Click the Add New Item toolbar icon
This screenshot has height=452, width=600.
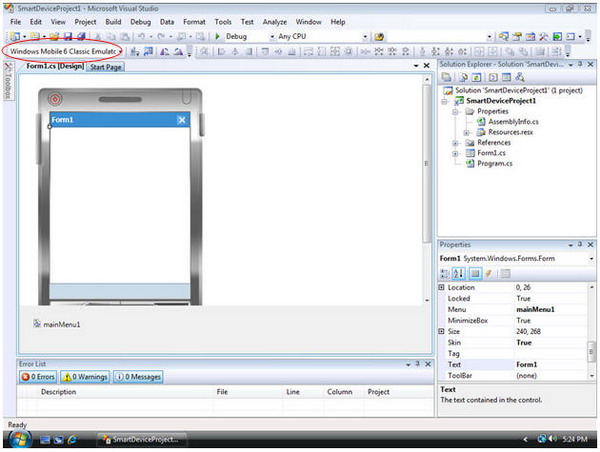point(35,36)
